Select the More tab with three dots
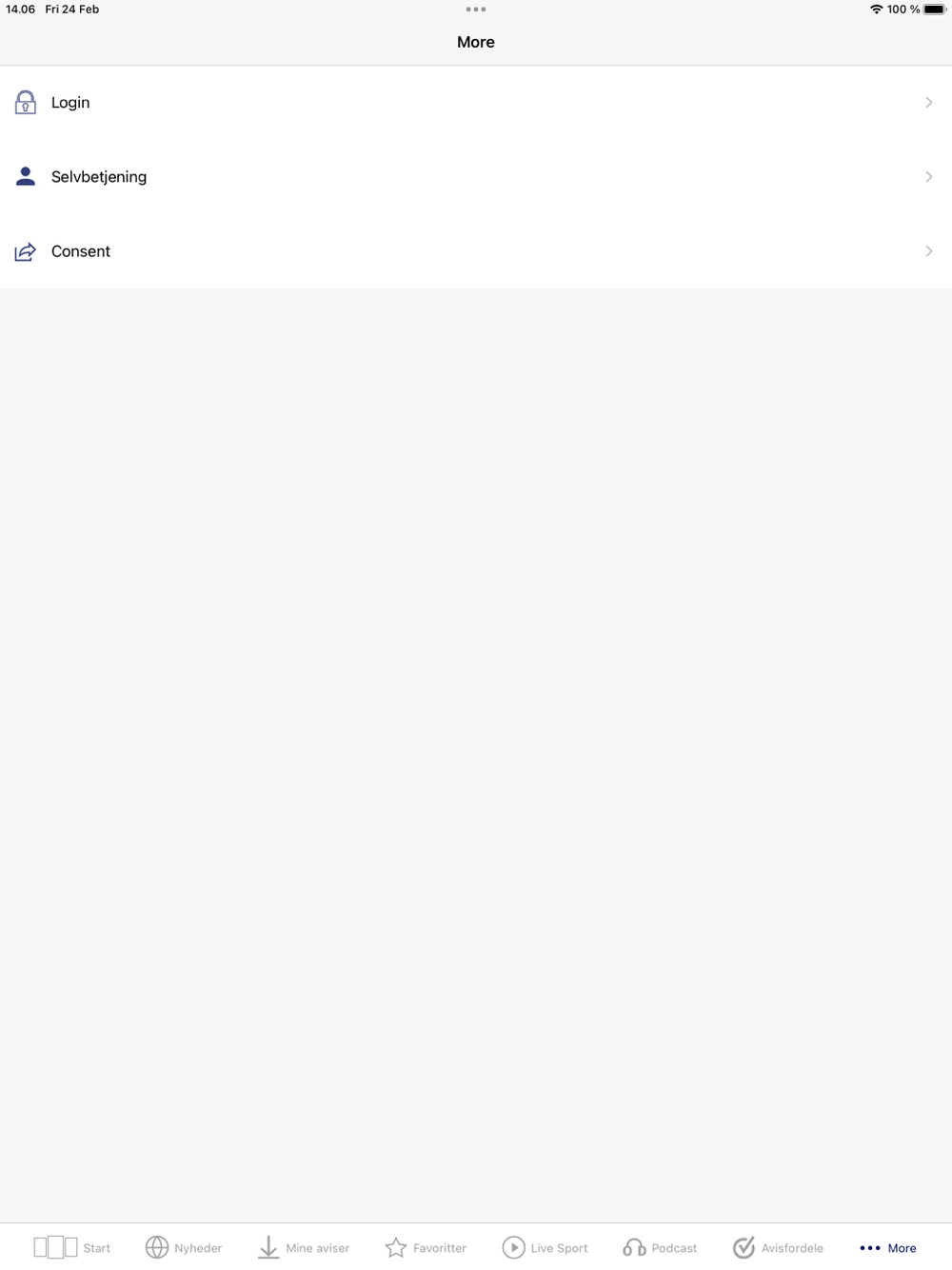952x1270 pixels. (x=888, y=1247)
